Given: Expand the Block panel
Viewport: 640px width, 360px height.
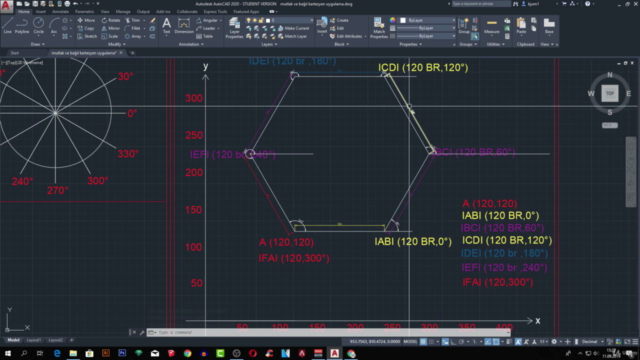Looking at the screenshot, I should (341, 44).
